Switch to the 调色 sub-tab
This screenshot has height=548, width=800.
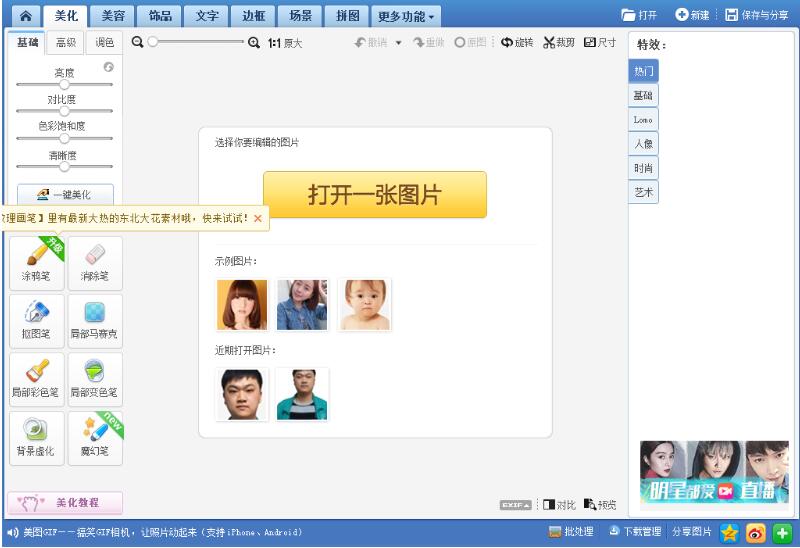click(104, 42)
